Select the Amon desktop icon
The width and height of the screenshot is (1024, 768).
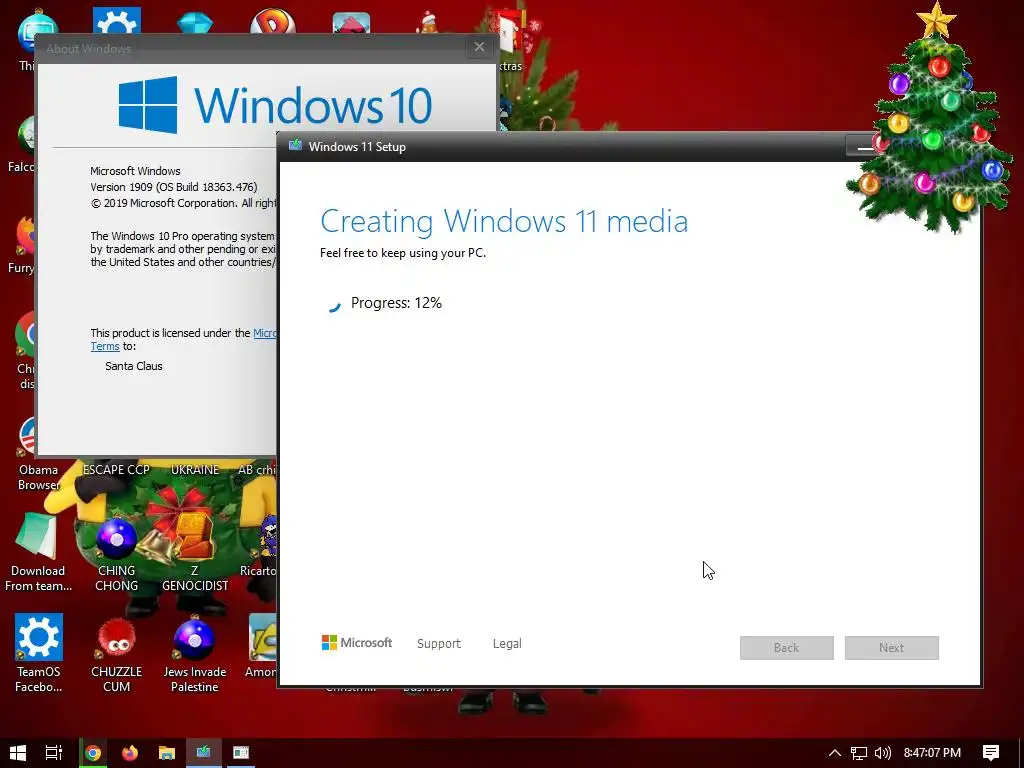tap(261, 647)
